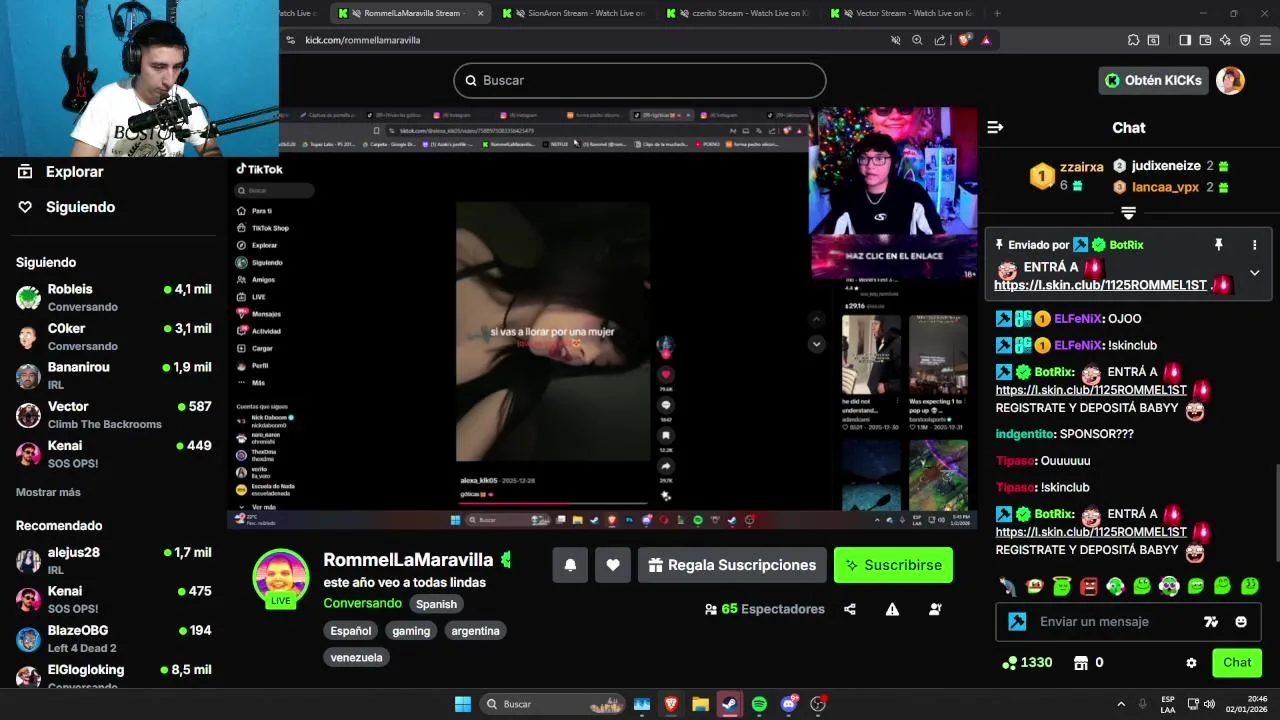Follow channel using the heart button
The image size is (1280, 720).
point(613,565)
